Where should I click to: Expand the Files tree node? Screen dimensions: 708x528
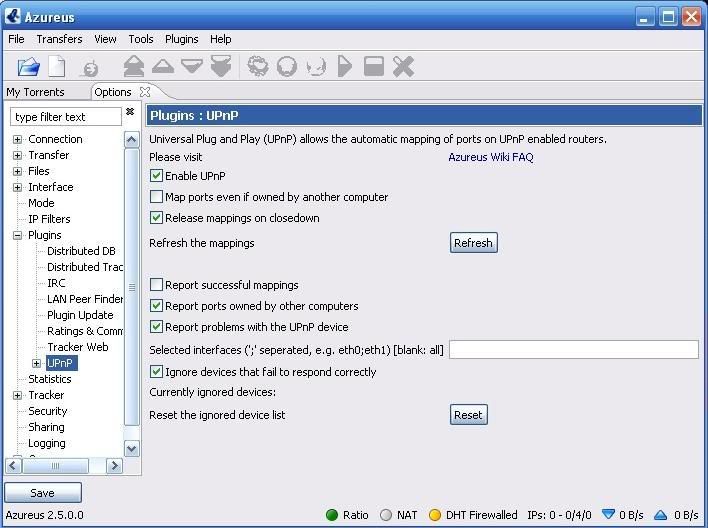click(17, 172)
